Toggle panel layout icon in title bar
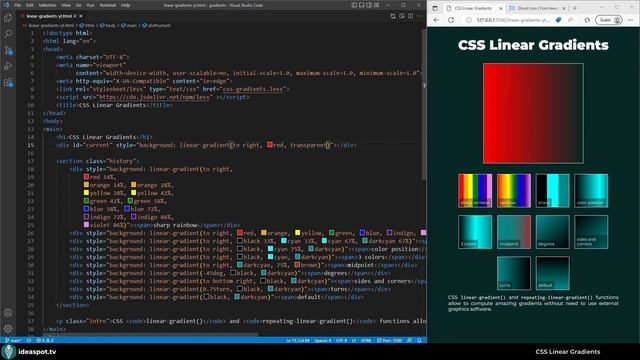This screenshot has height=360, width=640. click(362, 5)
